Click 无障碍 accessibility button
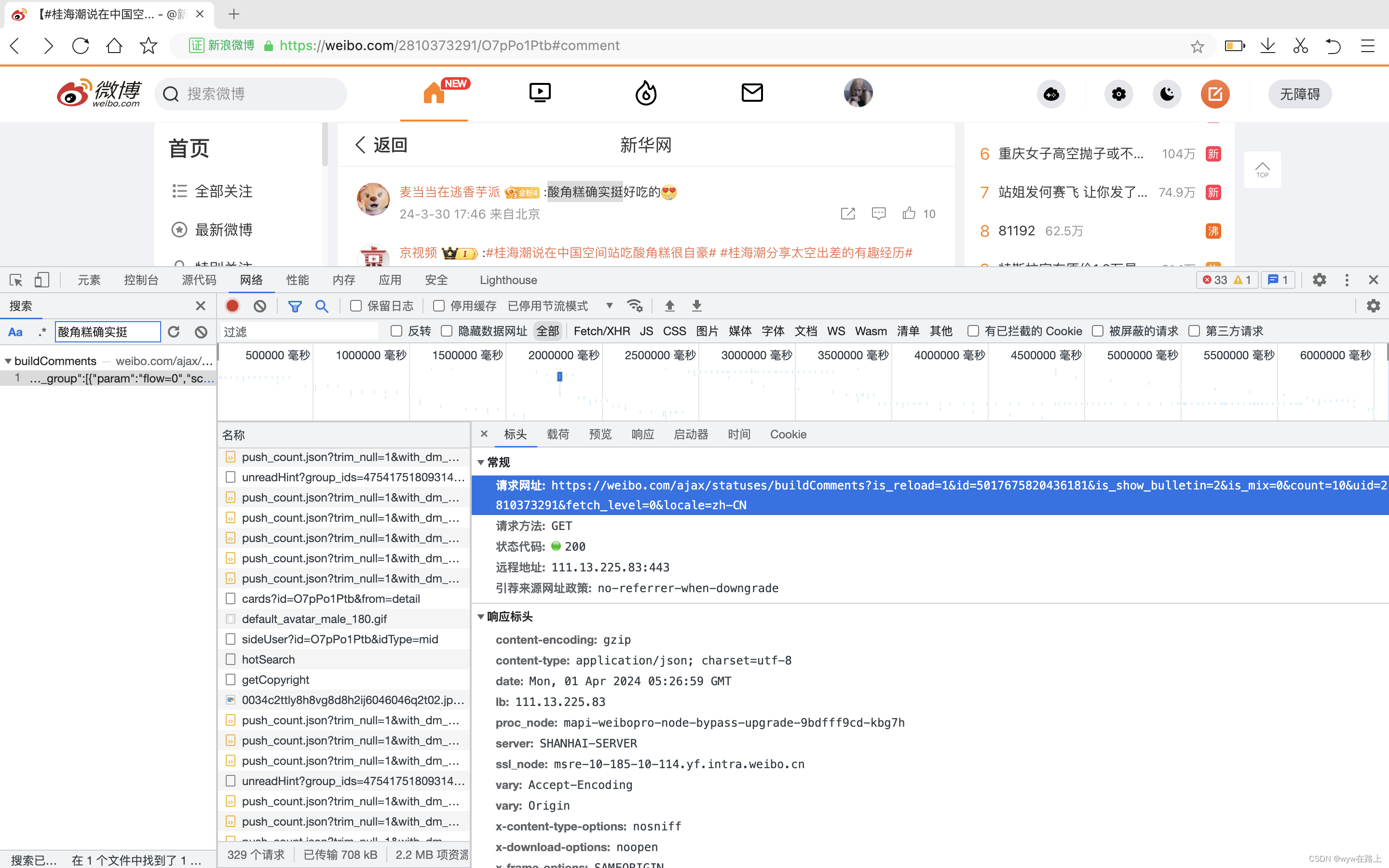1389x868 pixels. pos(1300,94)
